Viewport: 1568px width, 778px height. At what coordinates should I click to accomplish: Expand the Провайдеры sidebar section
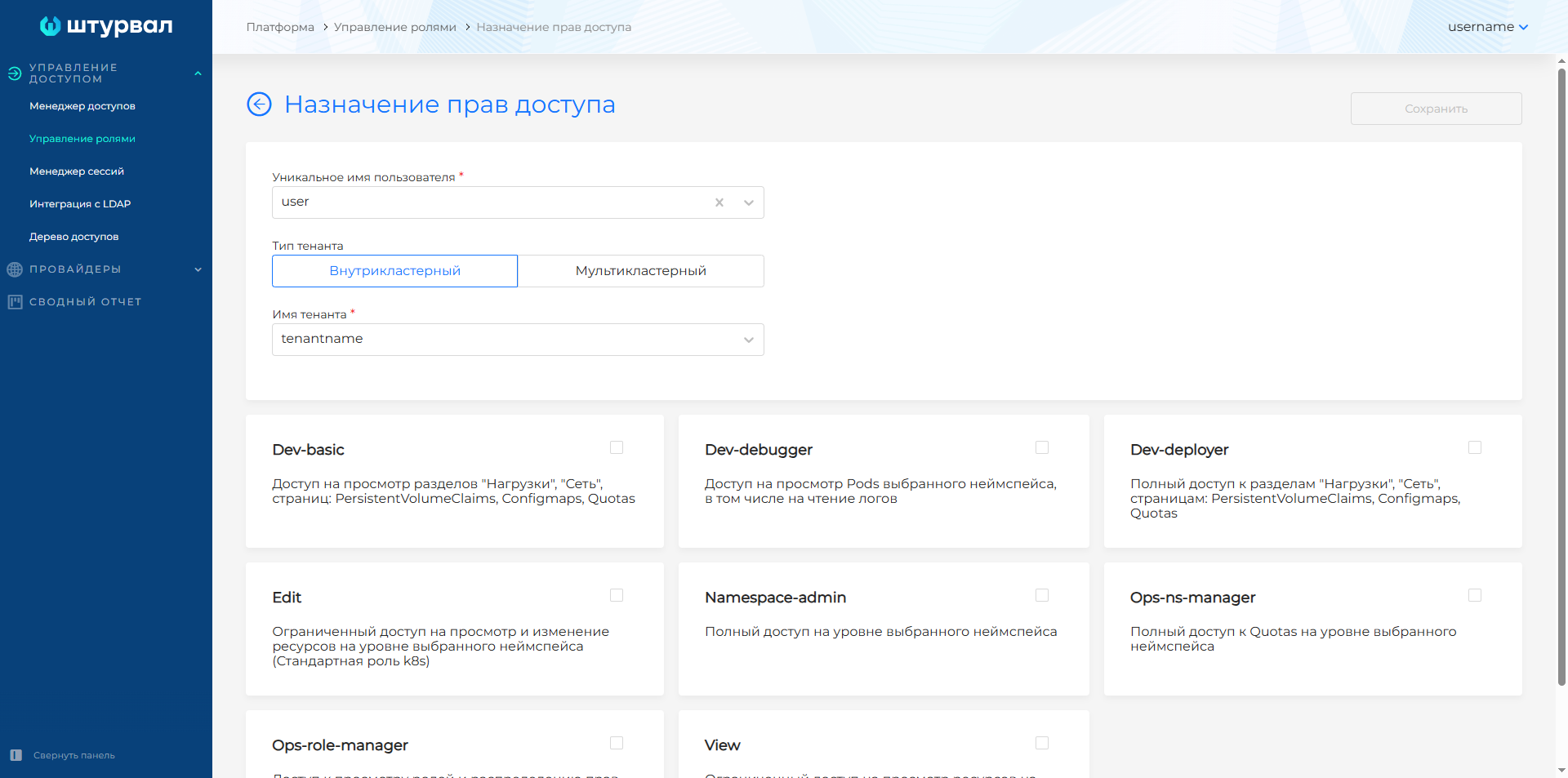[x=198, y=269]
